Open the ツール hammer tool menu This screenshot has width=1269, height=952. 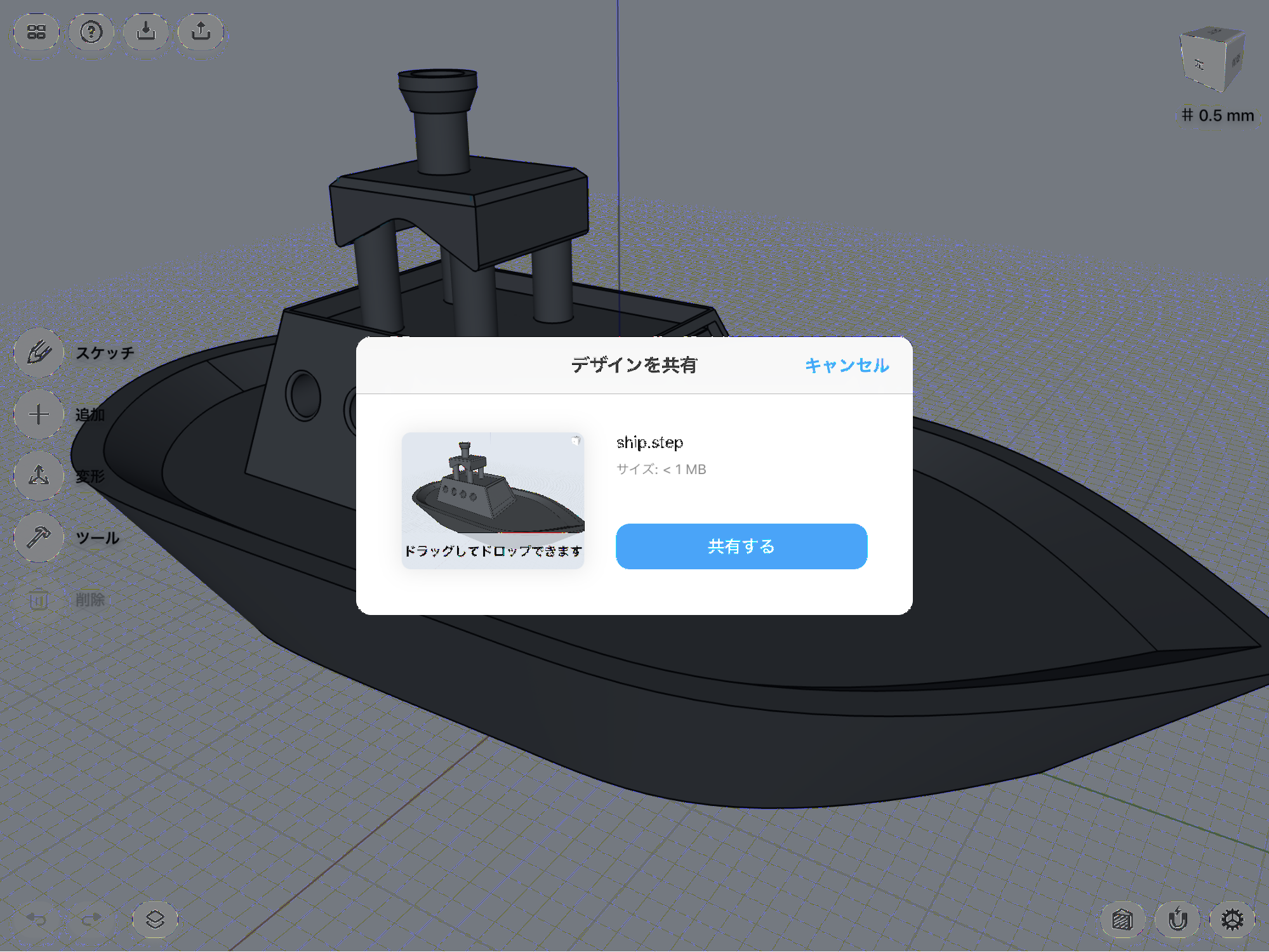(x=39, y=538)
